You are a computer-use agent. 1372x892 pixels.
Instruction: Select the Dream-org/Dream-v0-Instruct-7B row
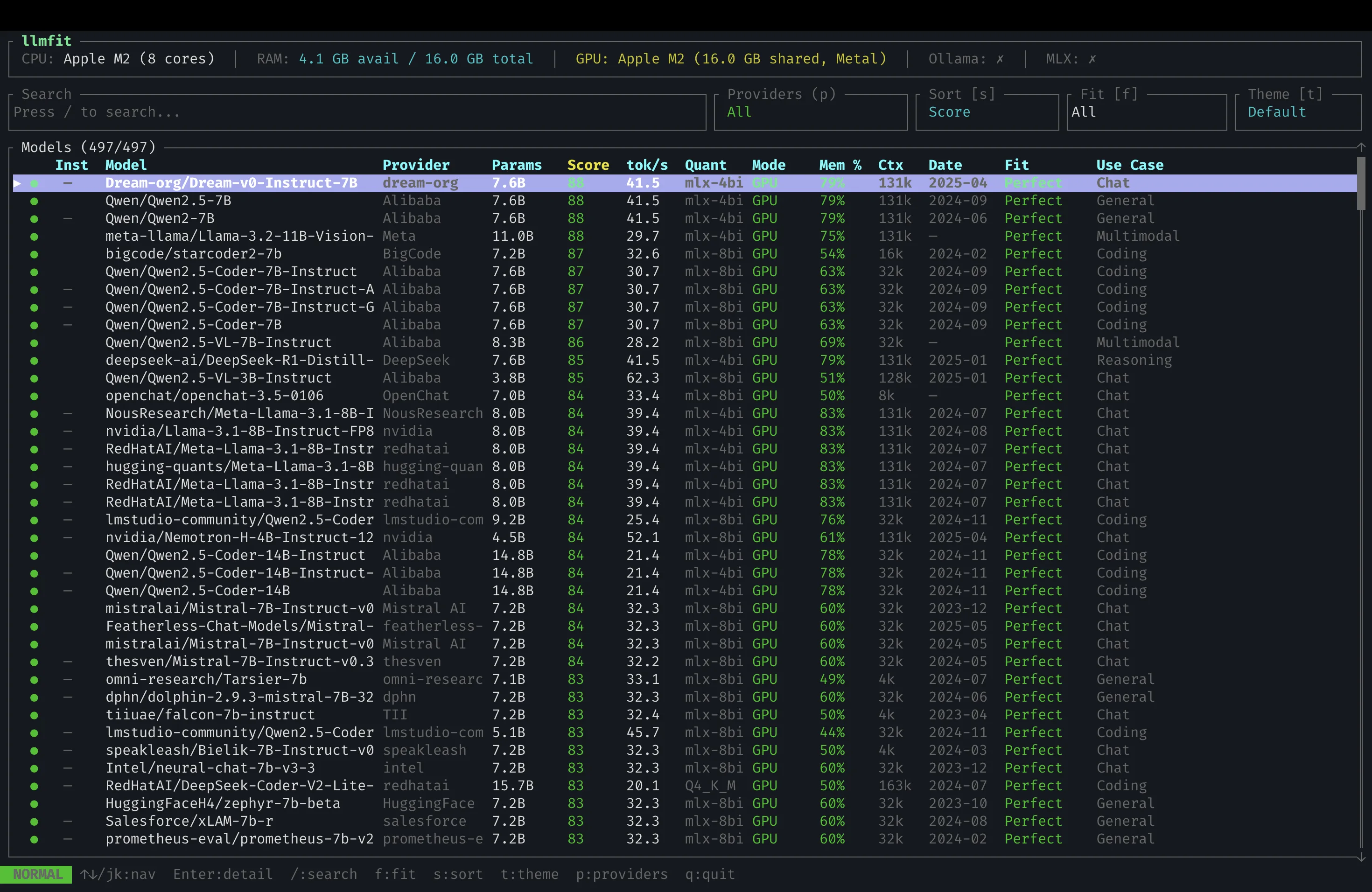685,183
